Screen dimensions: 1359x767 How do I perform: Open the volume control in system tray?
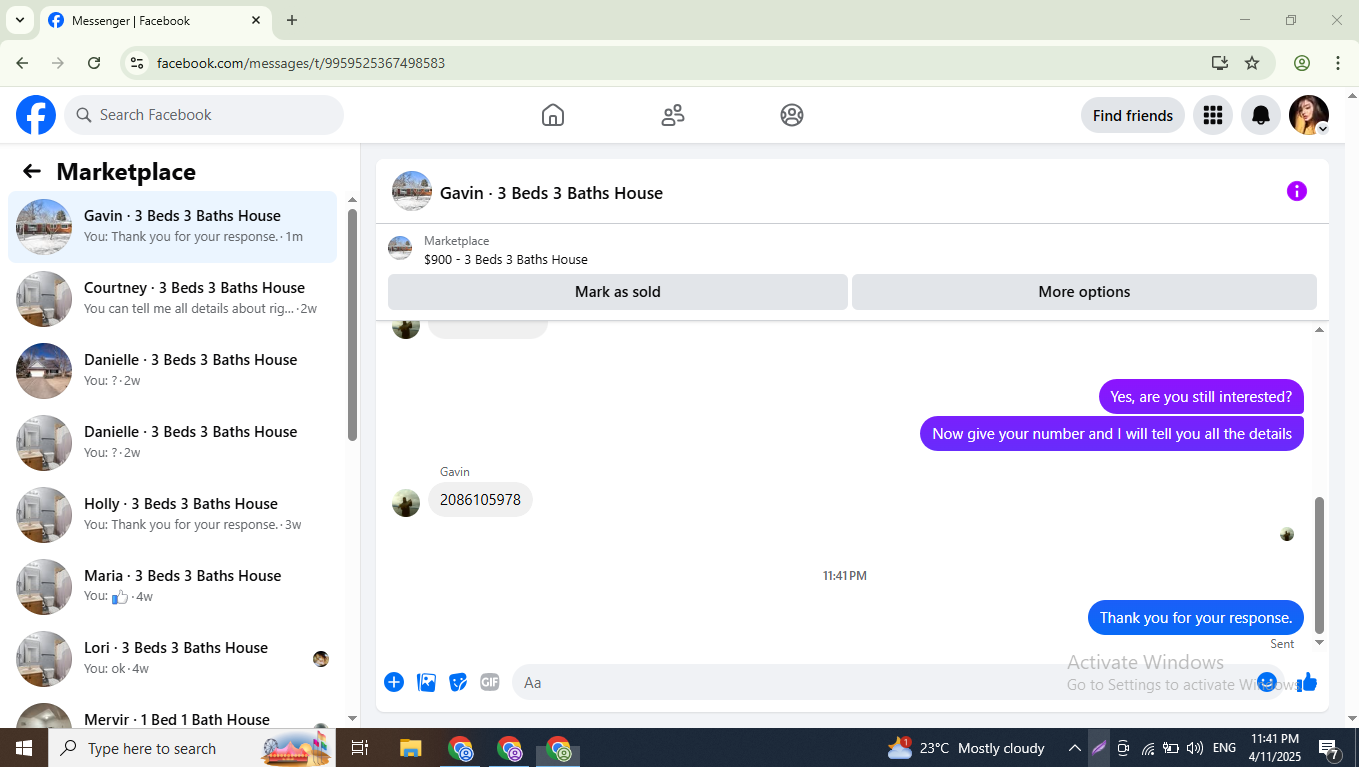pyautogui.click(x=1195, y=748)
